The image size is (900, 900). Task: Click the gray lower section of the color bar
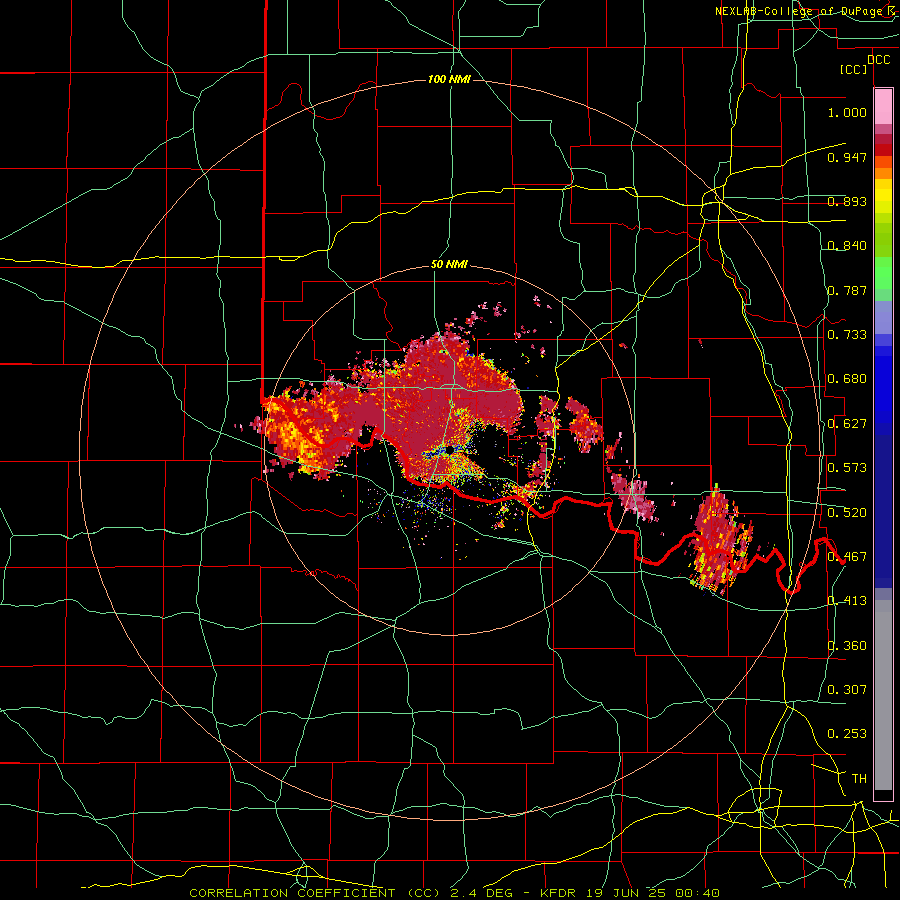click(883, 695)
